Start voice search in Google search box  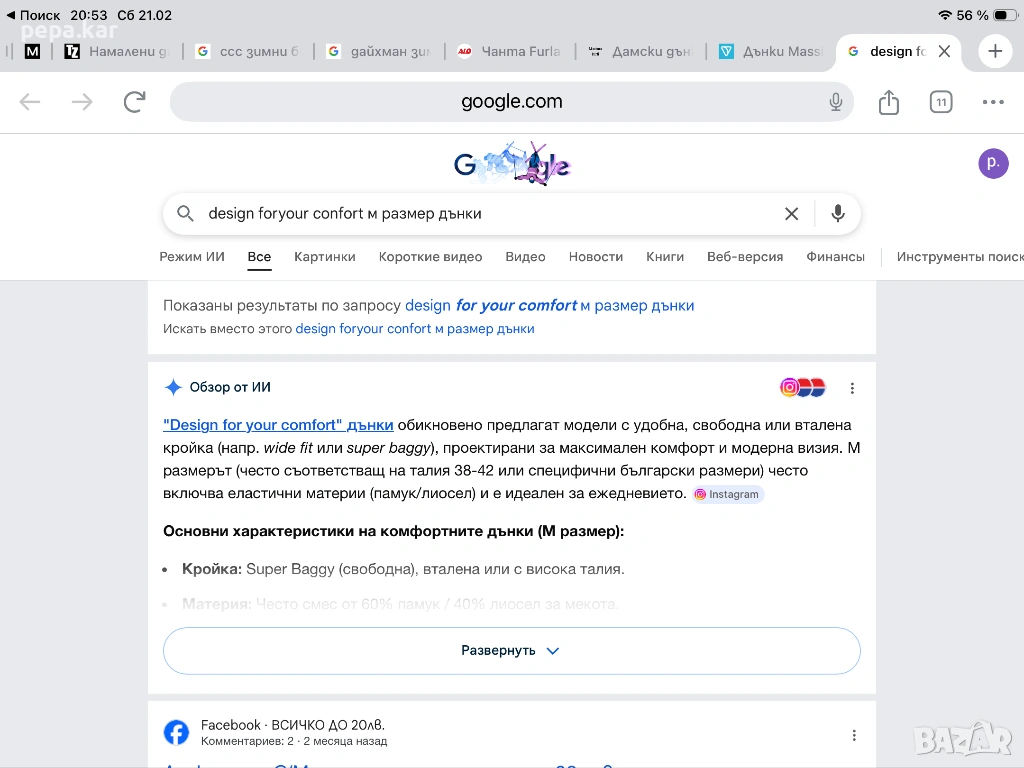point(838,213)
